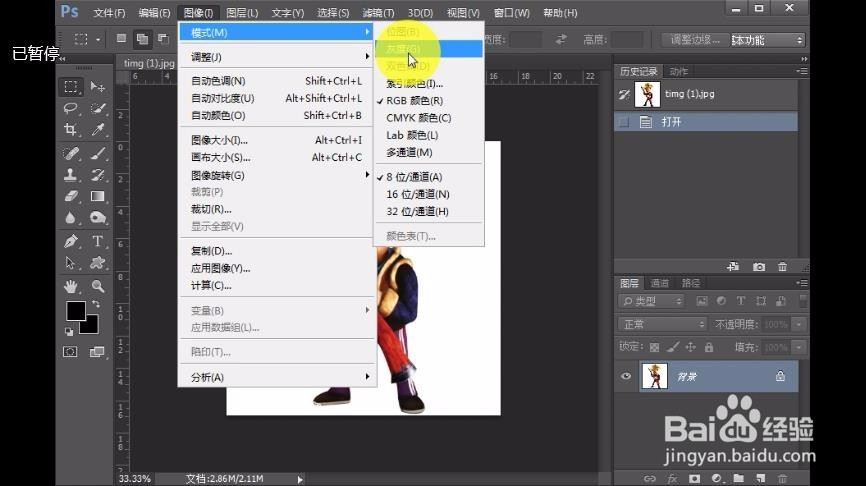Toggle lock all padlock
This screenshot has height=486, width=866.
click(x=709, y=347)
